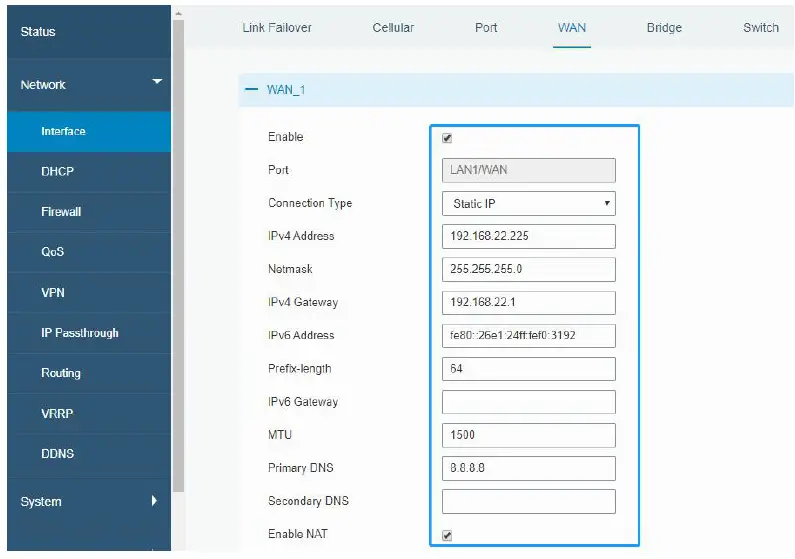Switch to the Switch tab
The width and height of the screenshot is (795, 559).
pos(761,28)
